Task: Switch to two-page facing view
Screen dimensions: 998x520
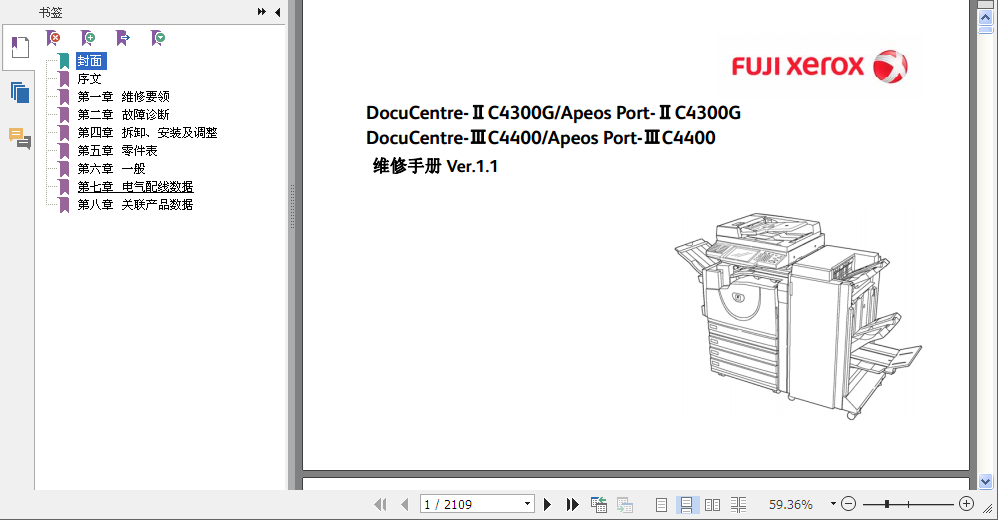Action: point(712,505)
